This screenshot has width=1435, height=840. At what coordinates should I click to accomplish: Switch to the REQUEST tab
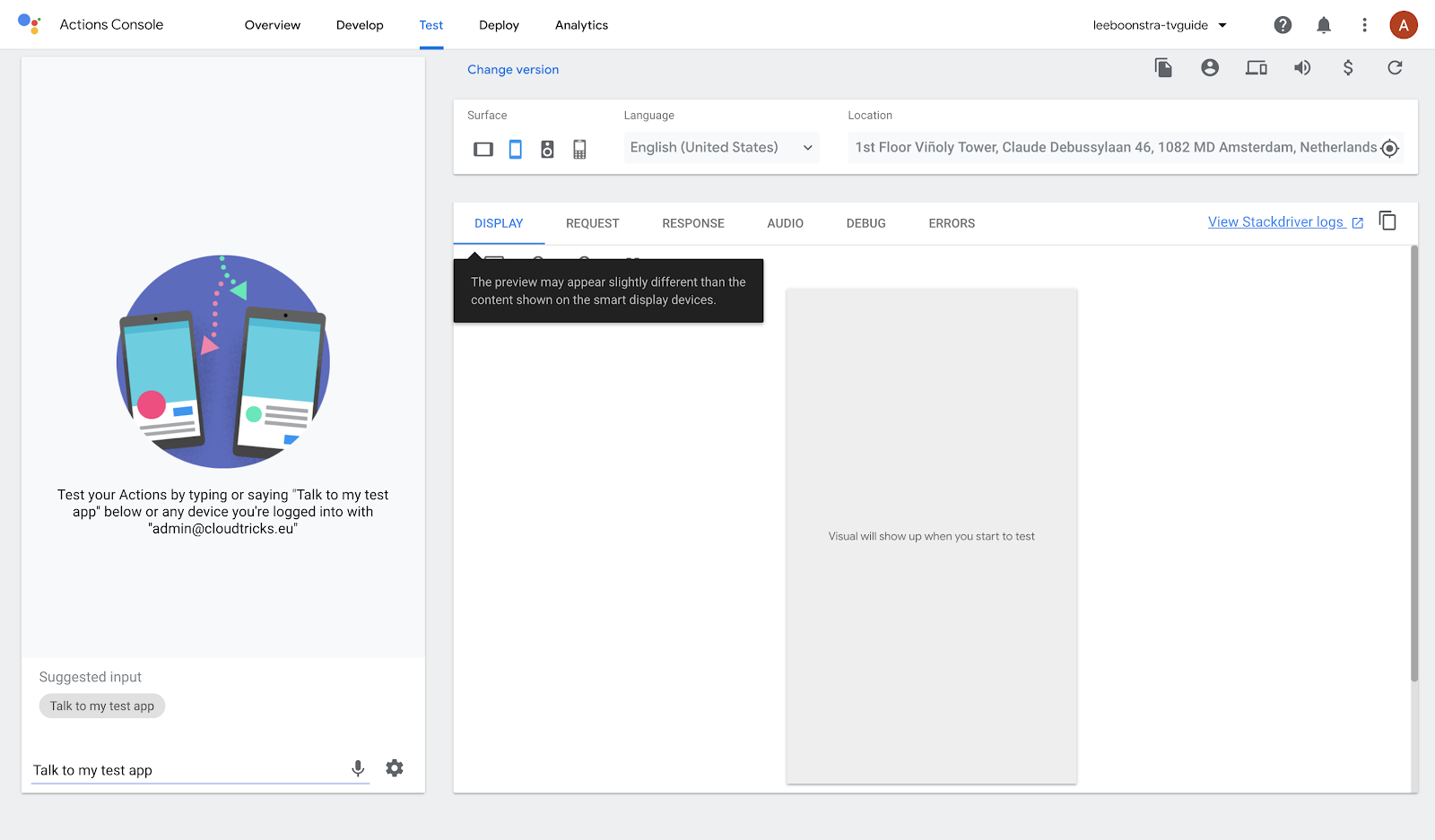592,223
